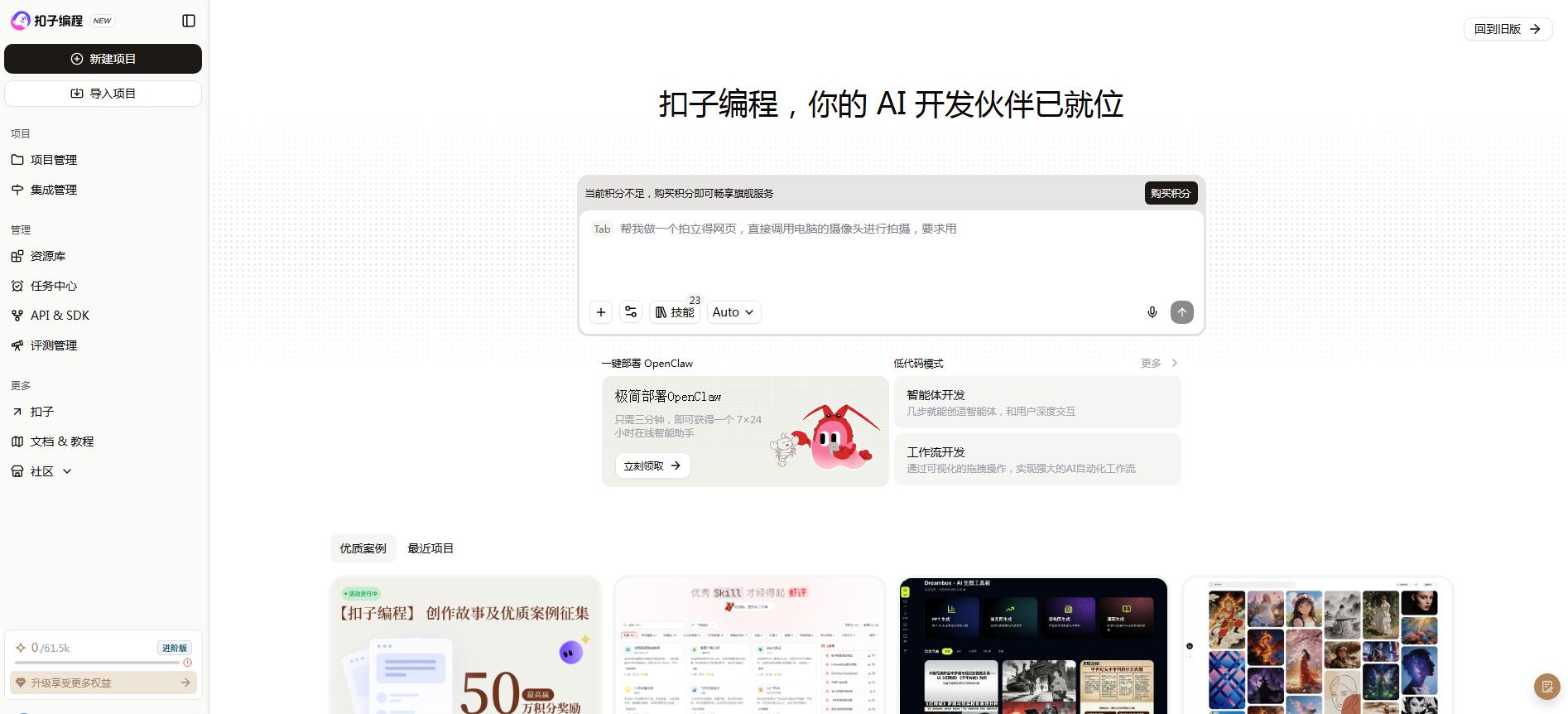Screen dimensions: 1568x714
Task: Click the 扣子 arrow icon
Action: pyautogui.click(x=17, y=412)
